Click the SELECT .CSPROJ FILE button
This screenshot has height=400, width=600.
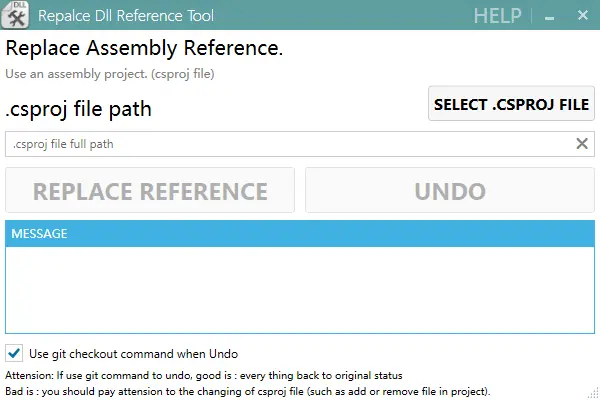point(511,104)
